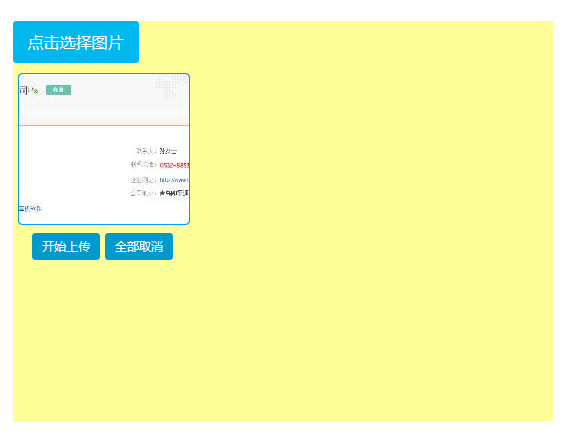Click the 企业网址 label in the preview

pyautogui.click(x=144, y=180)
